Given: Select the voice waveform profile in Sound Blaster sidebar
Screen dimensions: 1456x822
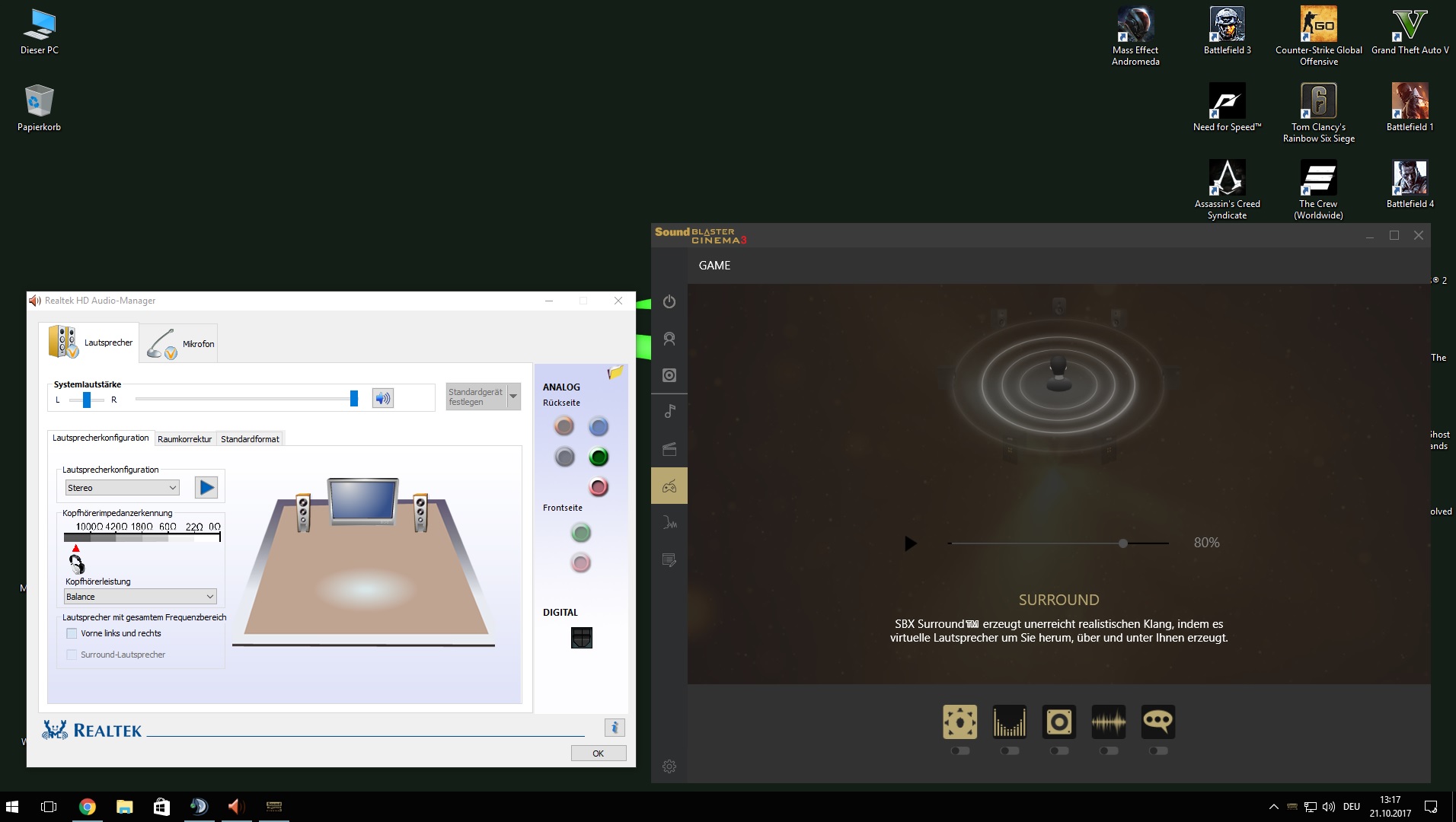Looking at the screenshot, I should point(669,523).
